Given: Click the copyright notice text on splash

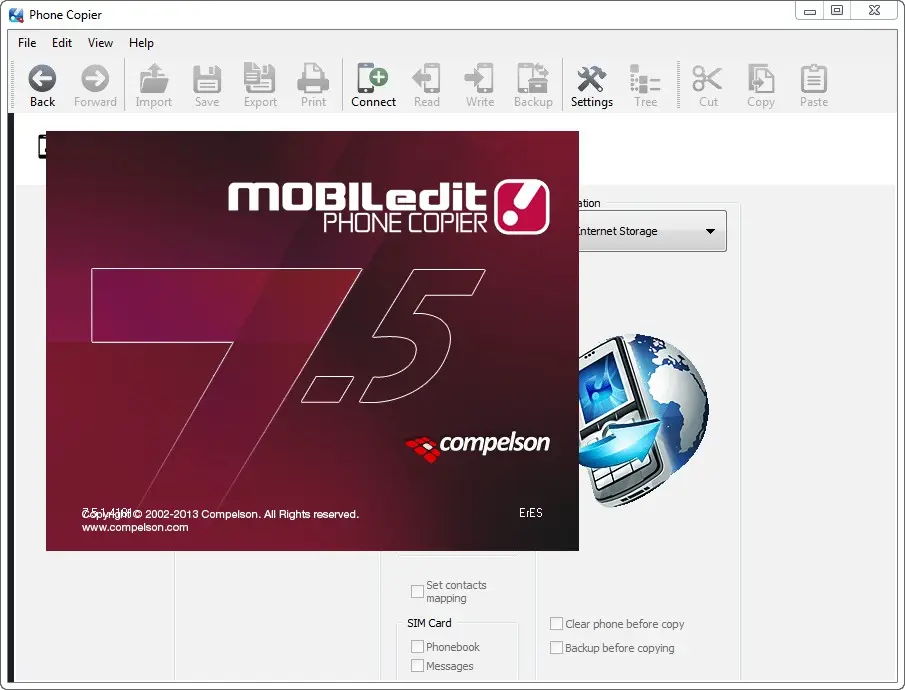Looking at the screenshot, I should tap(220, 514).
